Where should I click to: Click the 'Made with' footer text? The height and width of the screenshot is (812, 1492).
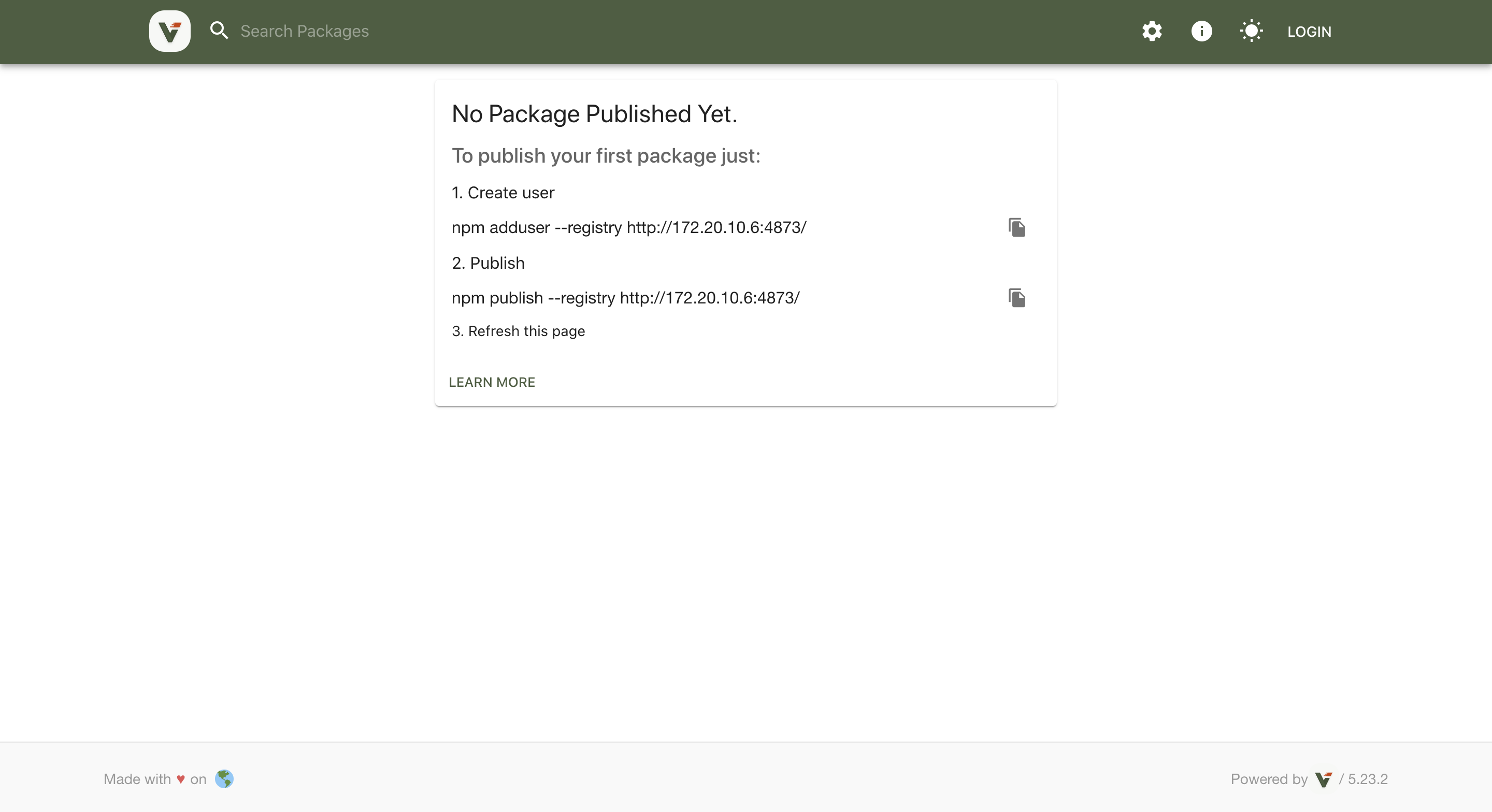click(137, 779)
